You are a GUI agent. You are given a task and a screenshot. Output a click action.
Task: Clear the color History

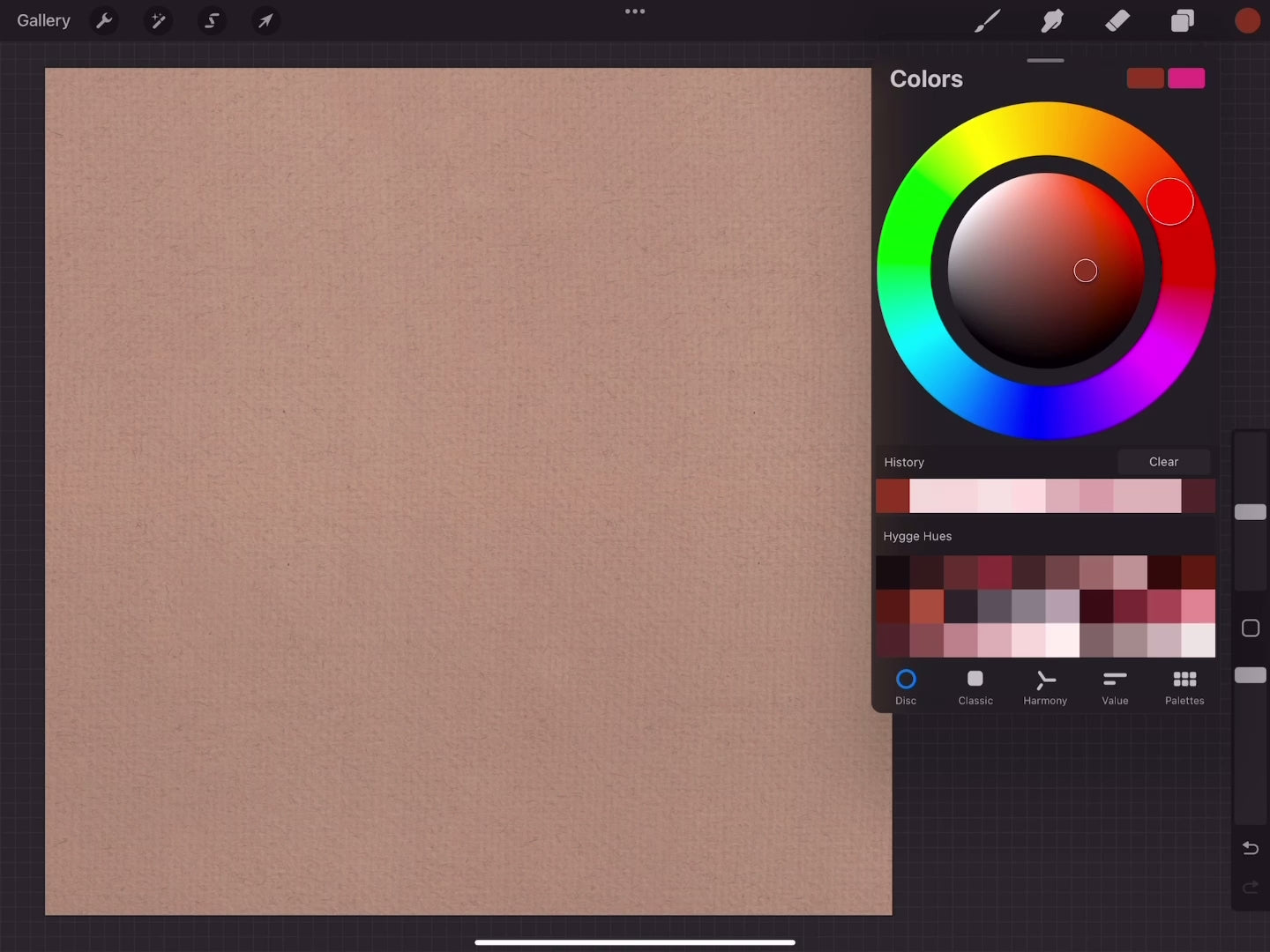(1163, 462)
